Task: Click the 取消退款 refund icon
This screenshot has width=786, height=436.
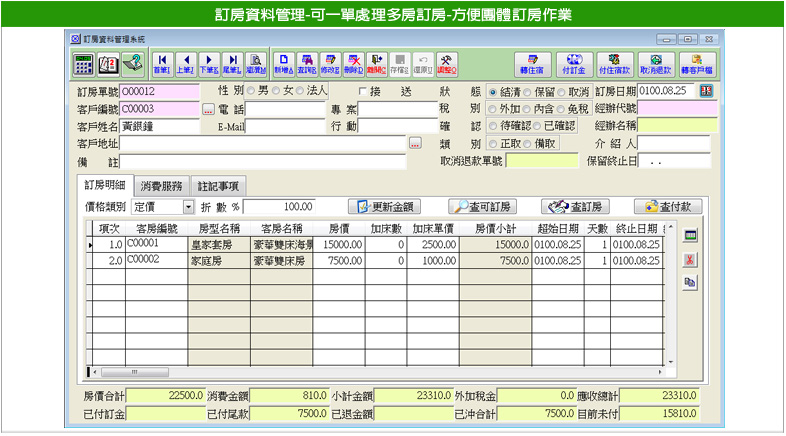Action: pyautogui.click(x=654, y=65)
